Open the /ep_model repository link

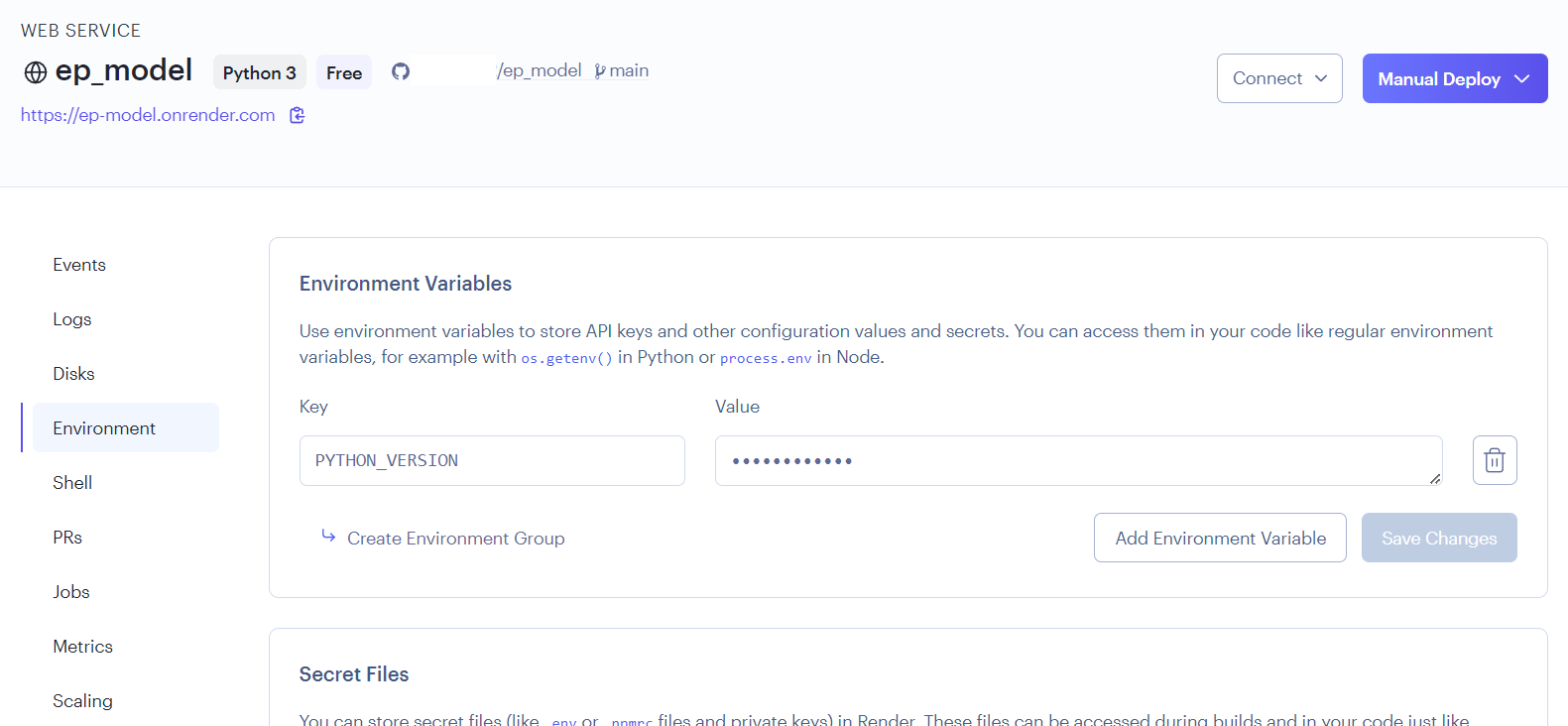click(x=539, y=70)
